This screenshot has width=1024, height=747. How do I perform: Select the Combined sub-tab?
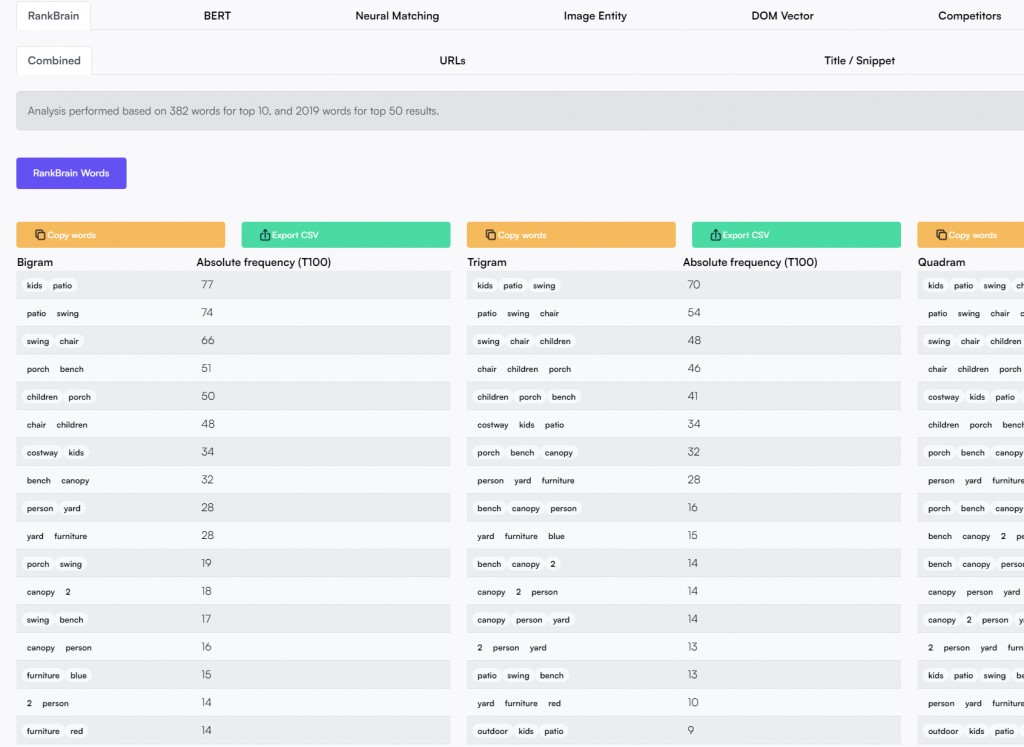[x=54, y=61]
